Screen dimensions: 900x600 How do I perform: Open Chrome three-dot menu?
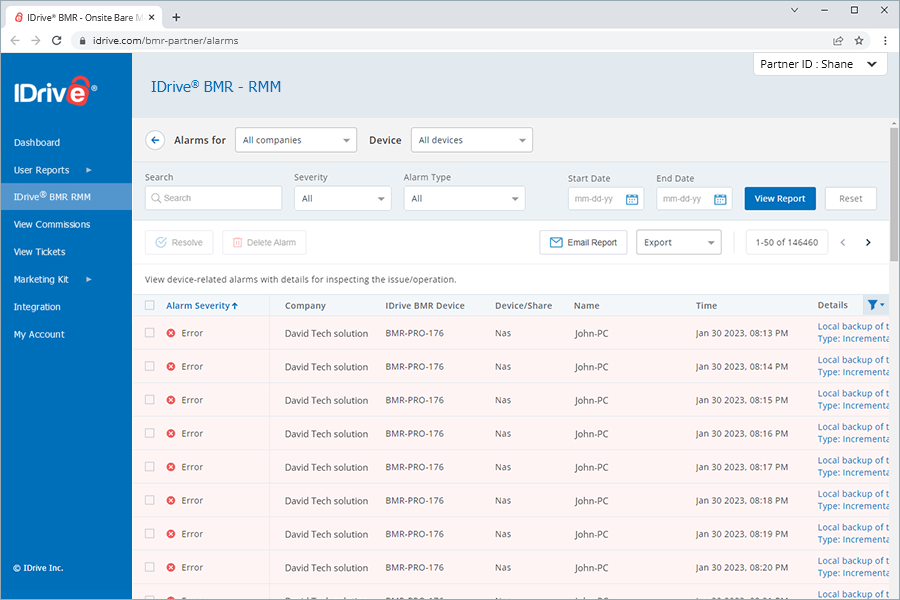click(x=885, y=40)
